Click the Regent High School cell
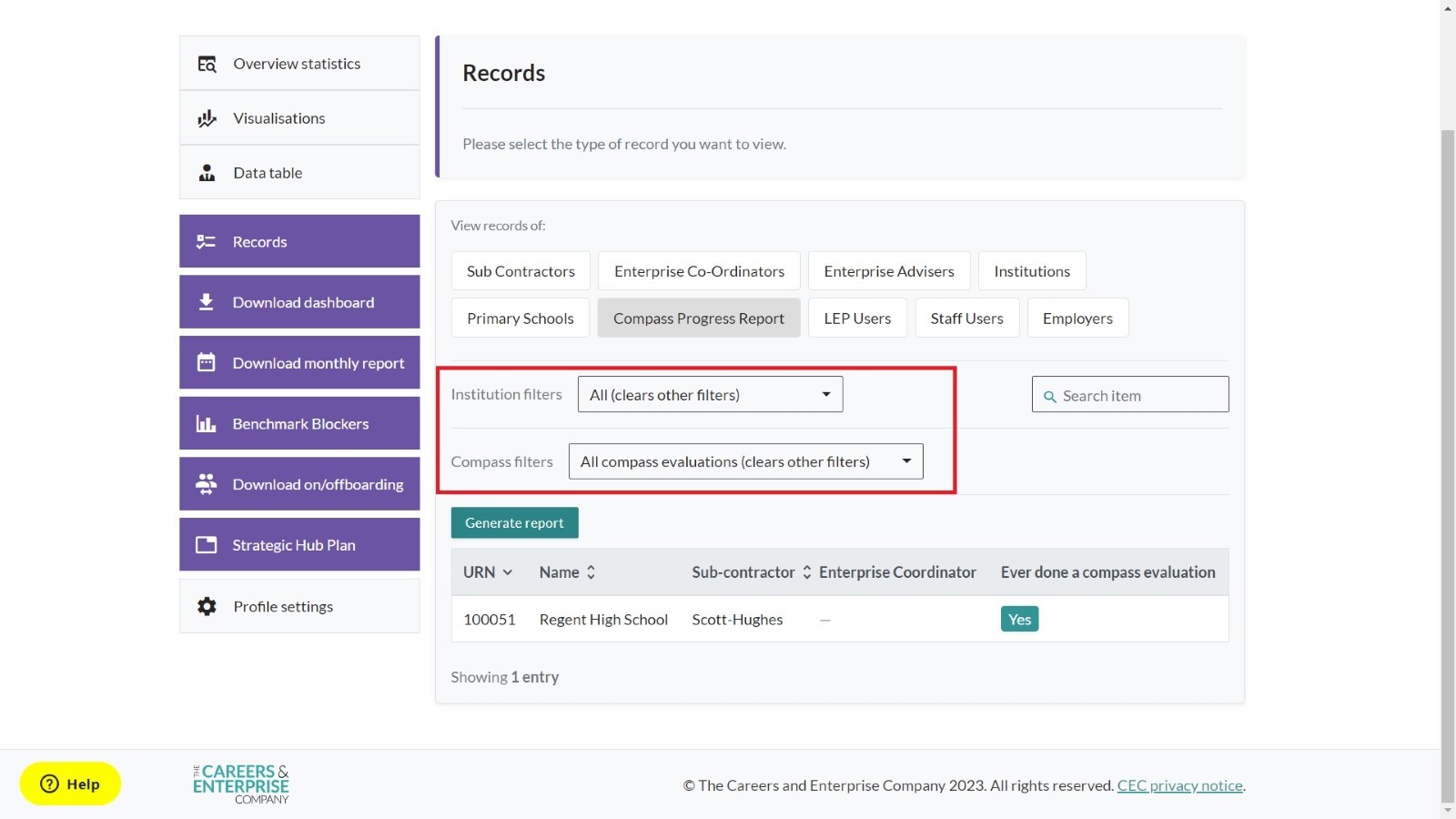Screen dimensions: 1456x819 coord(603,620)
